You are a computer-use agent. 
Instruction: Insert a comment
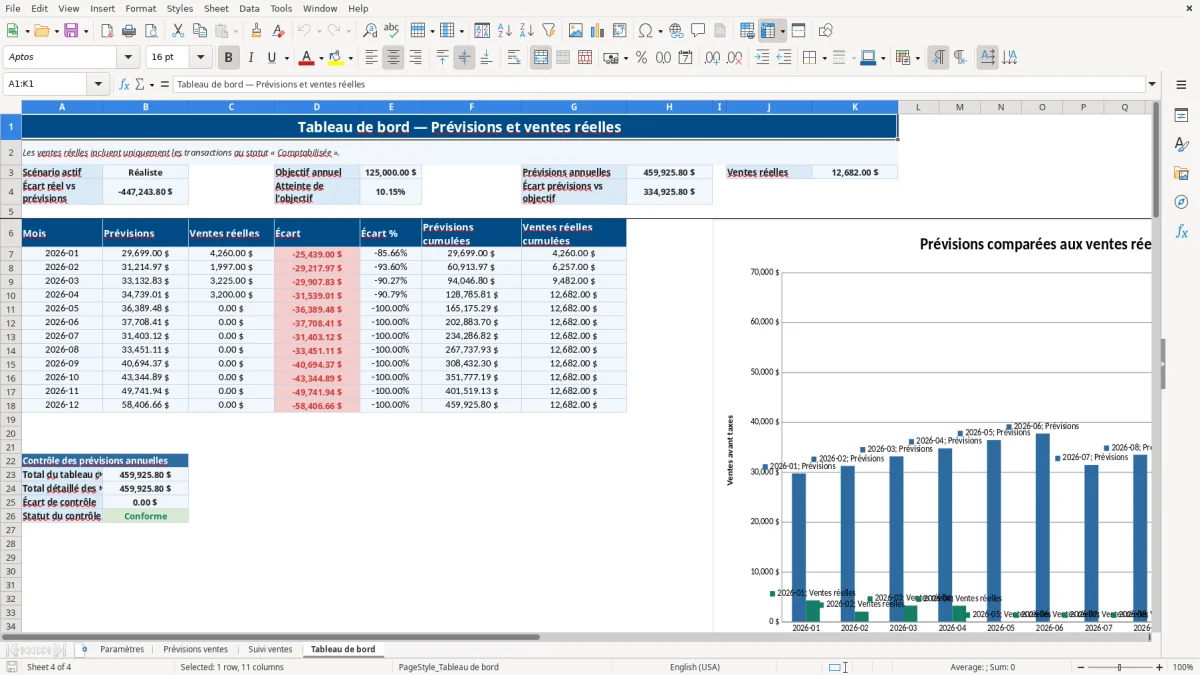(x=698, y=31)
